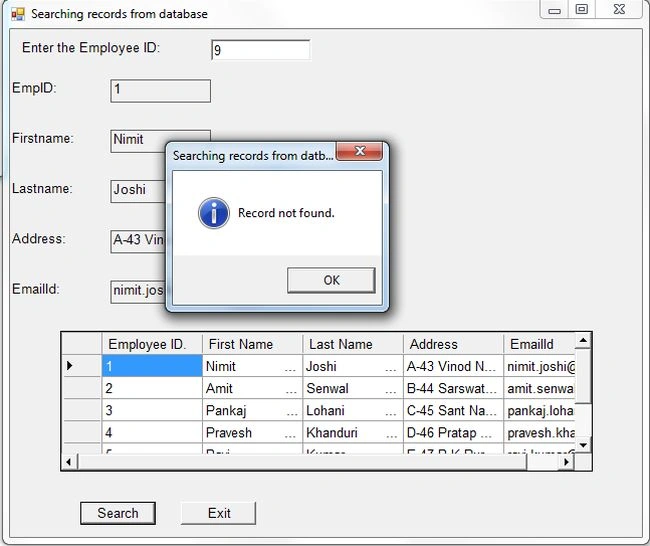Viewport: 650px width, 546px height.
Task: Click the EmailId text box
Action: coord(138,291)
